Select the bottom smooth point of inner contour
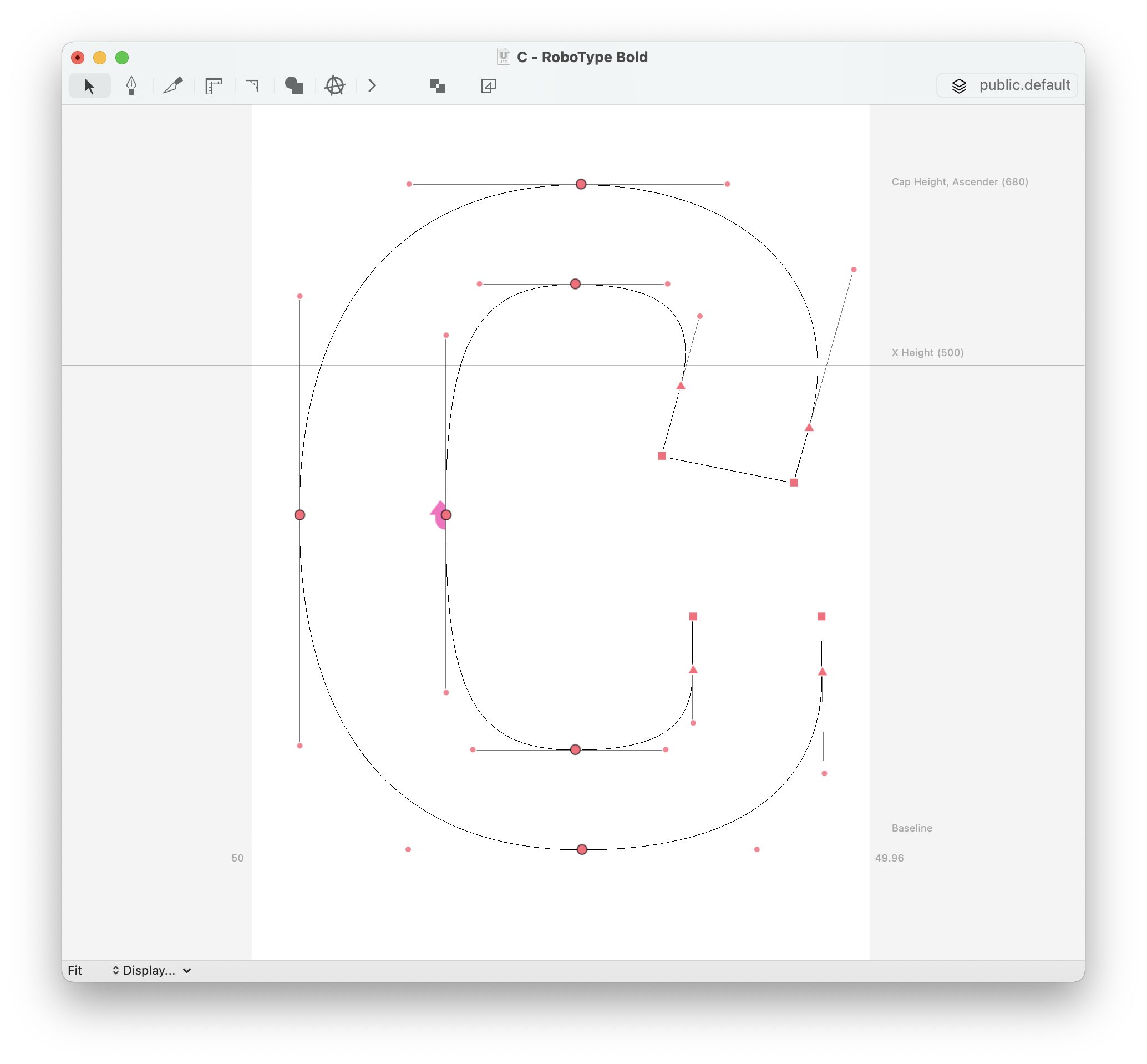The width and height of the screenshot is (1147, 1064). click(575, 749)
